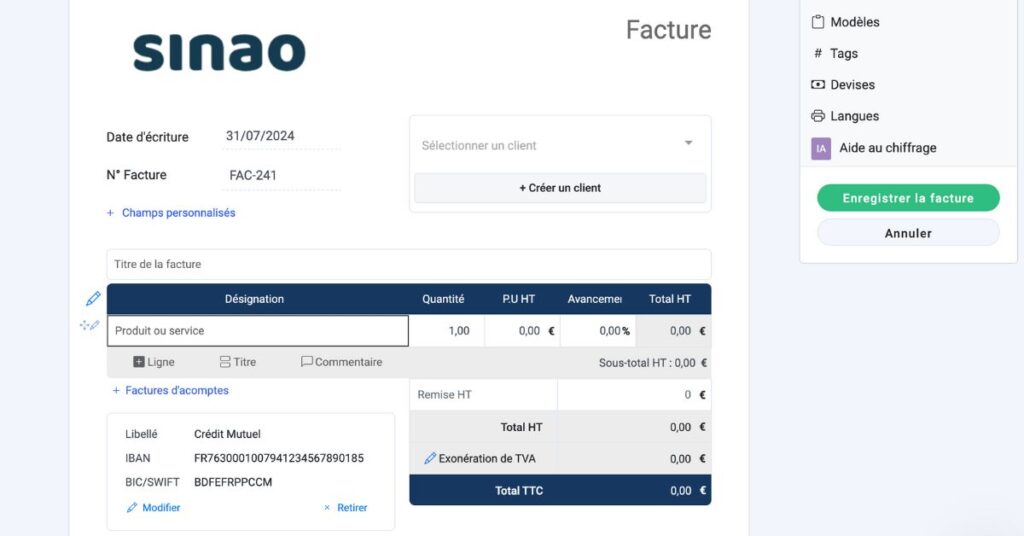Image resolution: width=1024 pixels, height=536 pixels.
Task: Cancel with the Annuler button
Action: coord(908,233)
